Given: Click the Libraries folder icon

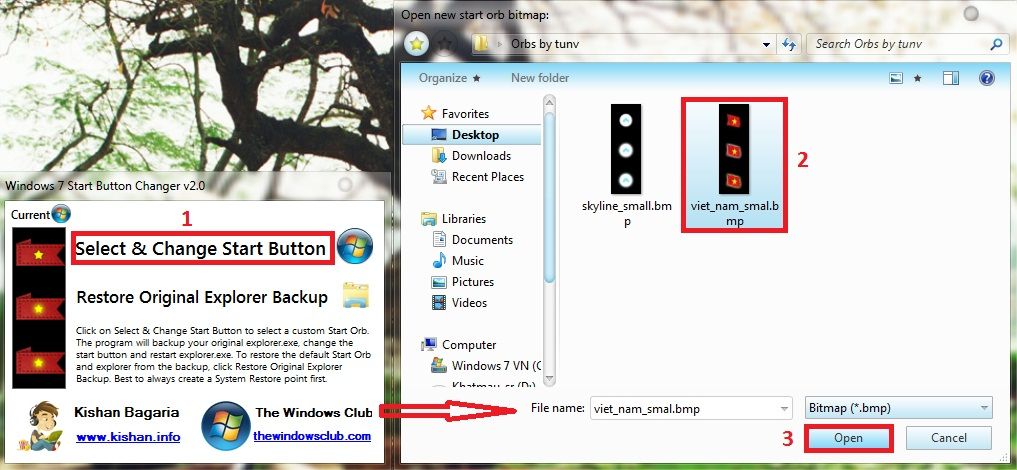Looking at the screenshot, I should click(428, 218).
